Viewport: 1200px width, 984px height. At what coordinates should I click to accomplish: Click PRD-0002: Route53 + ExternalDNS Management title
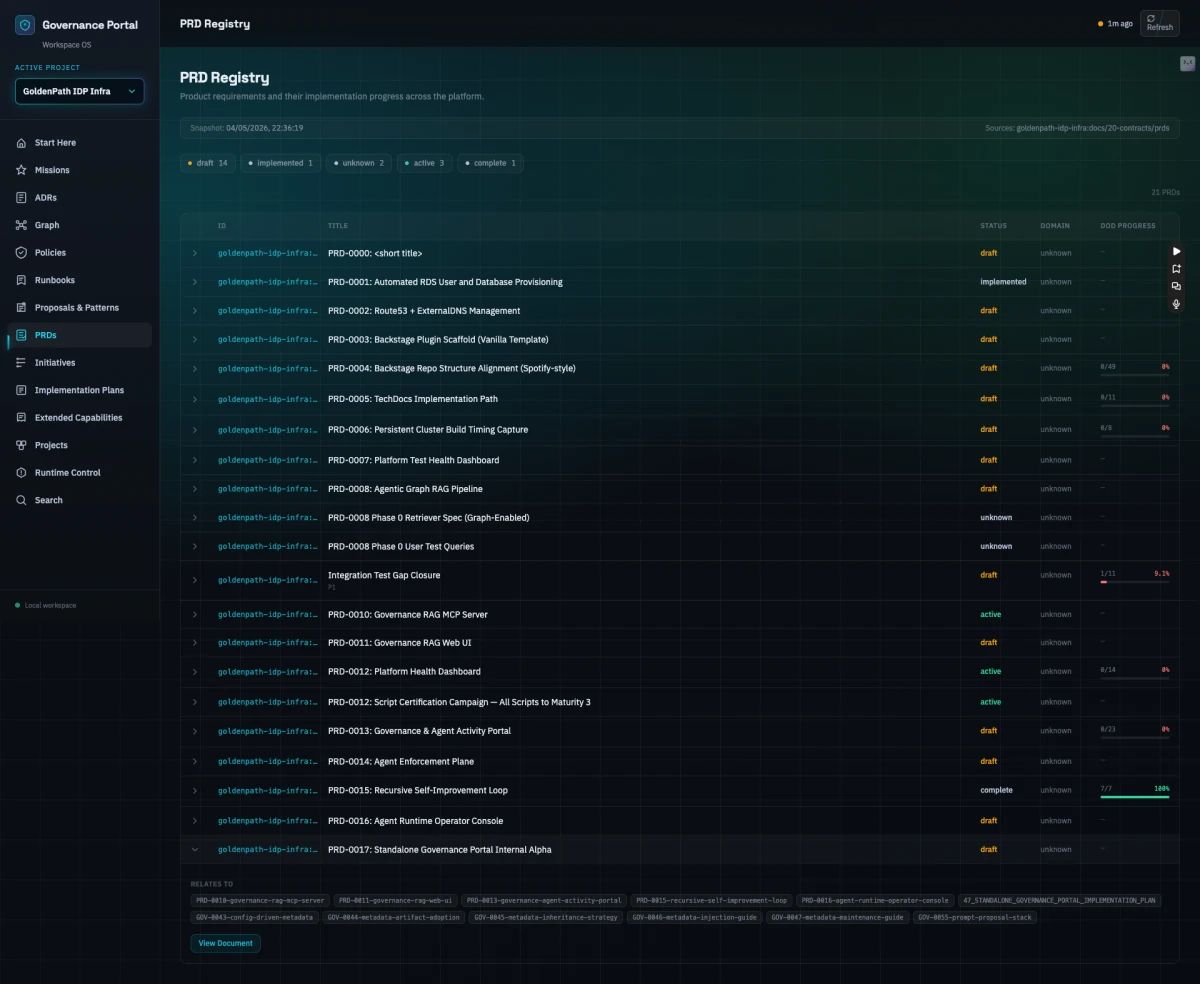click(424, 311)
